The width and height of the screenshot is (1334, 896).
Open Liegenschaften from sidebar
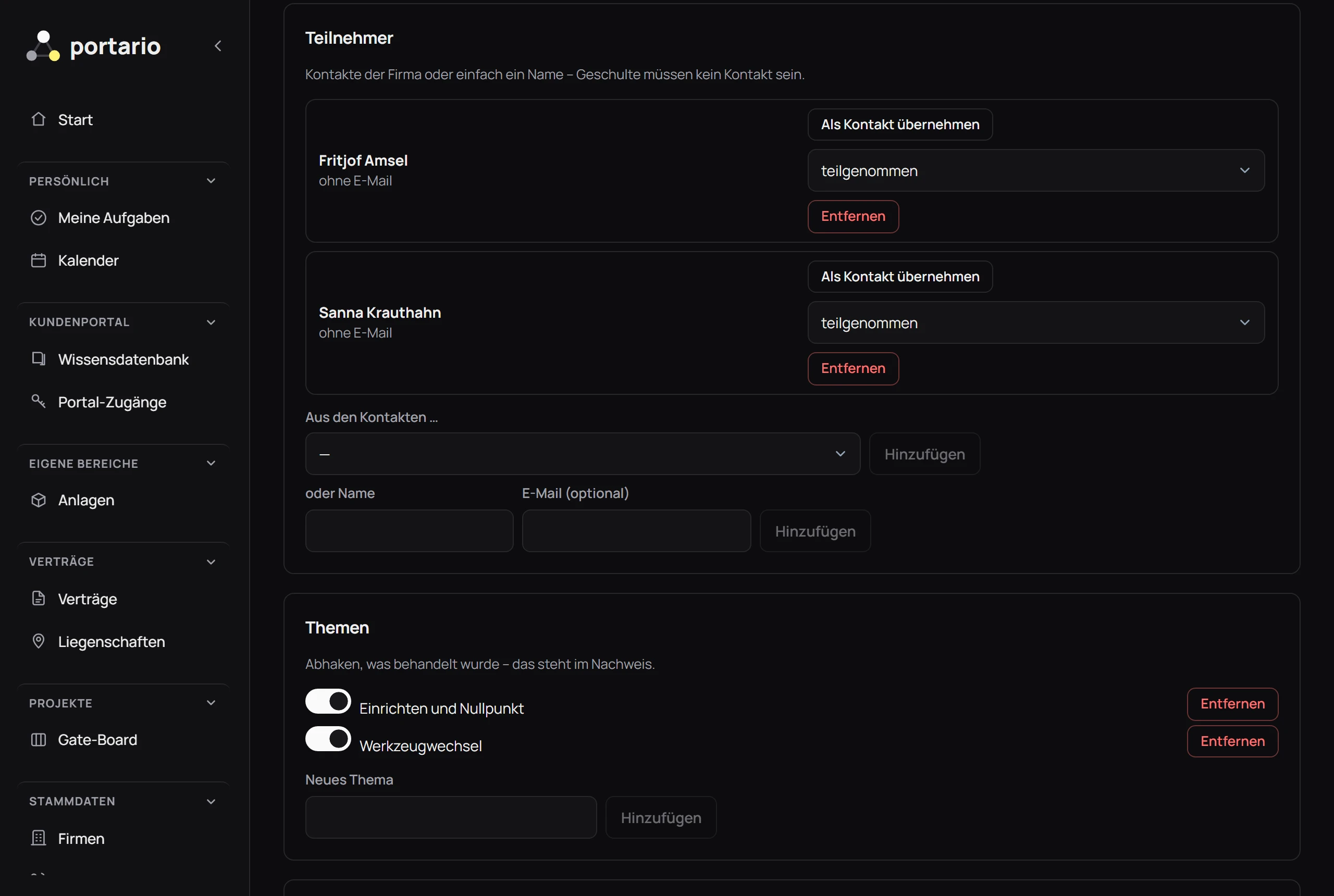point(112,641)
